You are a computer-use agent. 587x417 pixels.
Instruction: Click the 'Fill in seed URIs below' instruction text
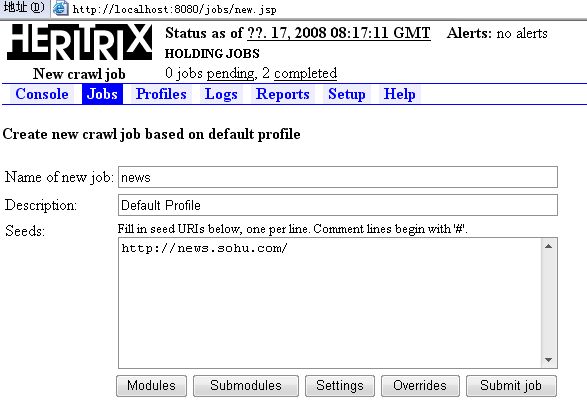coord(292,229)
